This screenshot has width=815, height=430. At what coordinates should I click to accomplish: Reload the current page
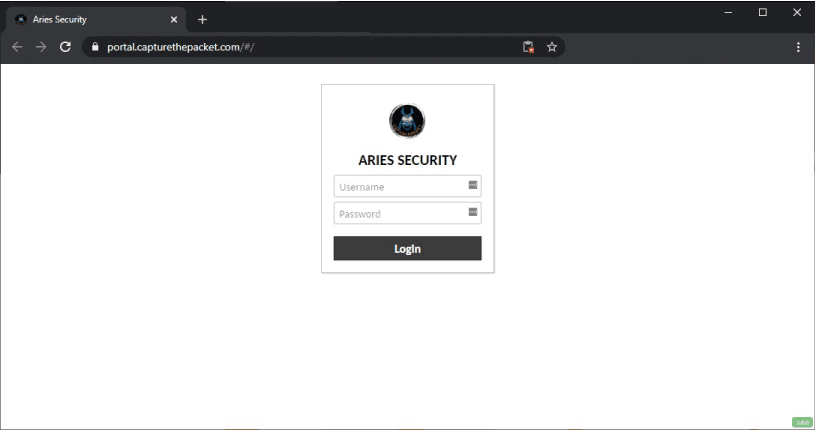pos(65,47)
